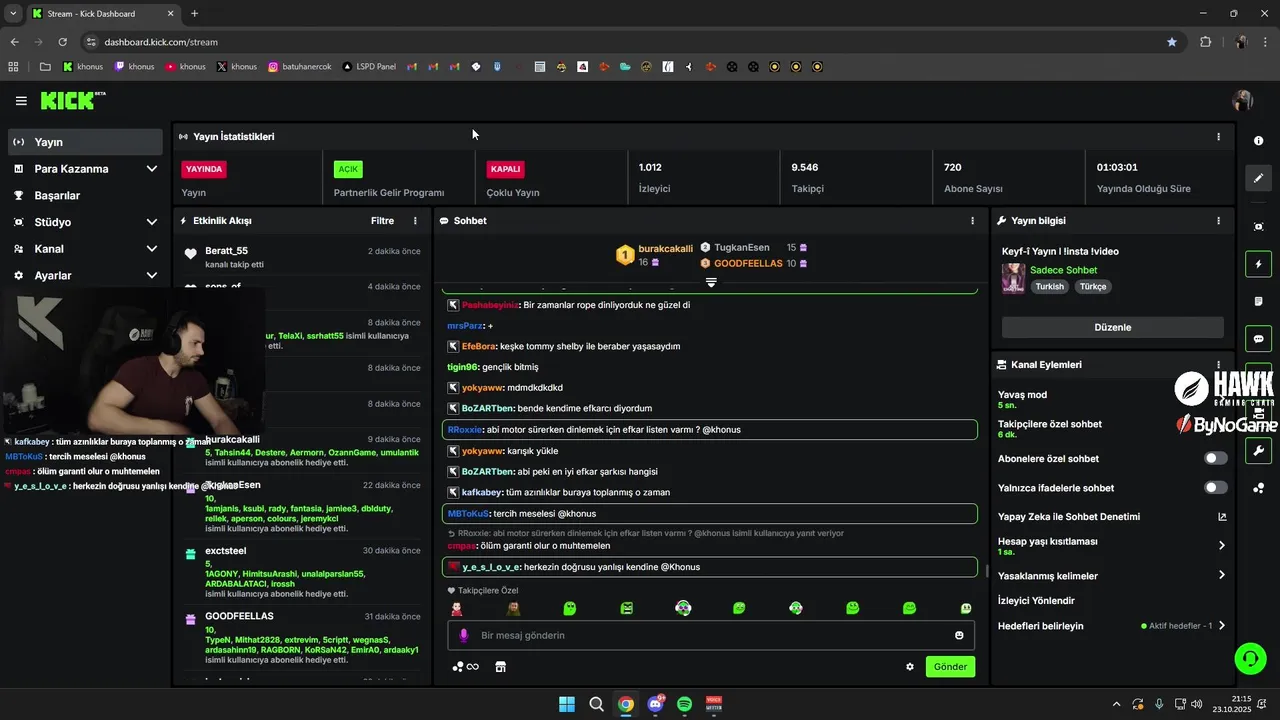The height and width of the screenshot is (720, 1280).
Task: Click the first follower emote in emote row
Action: (457, 608)
